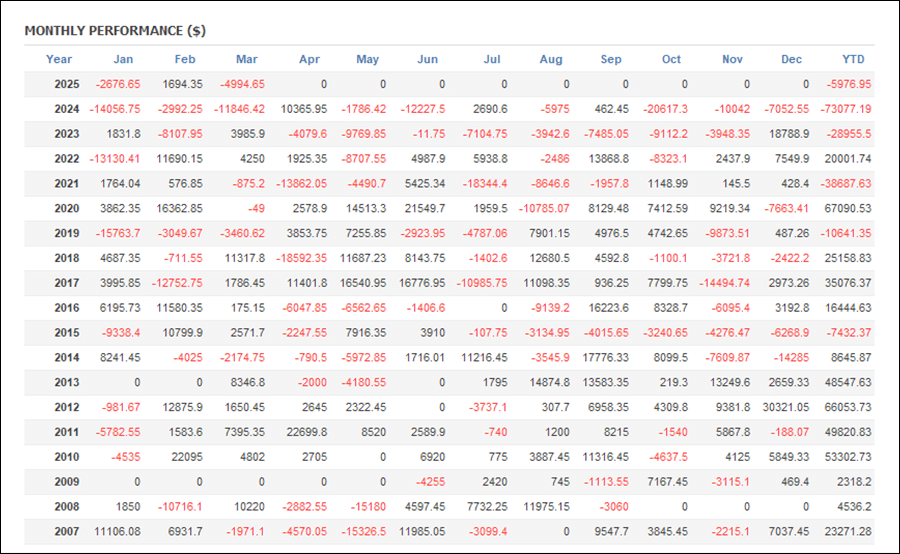Click the May column header
Viewport: 900px width, 554px height.
click(x=367, y=59)
